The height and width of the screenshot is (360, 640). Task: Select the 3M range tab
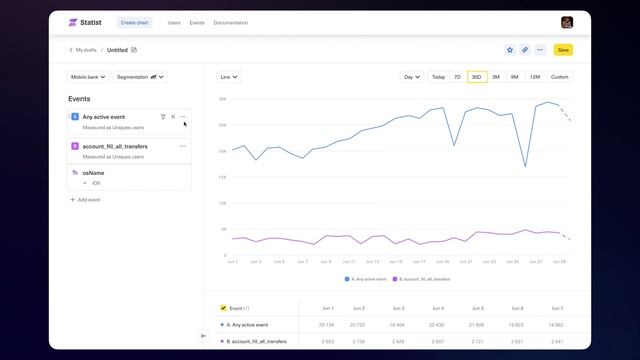coord(496,77)
